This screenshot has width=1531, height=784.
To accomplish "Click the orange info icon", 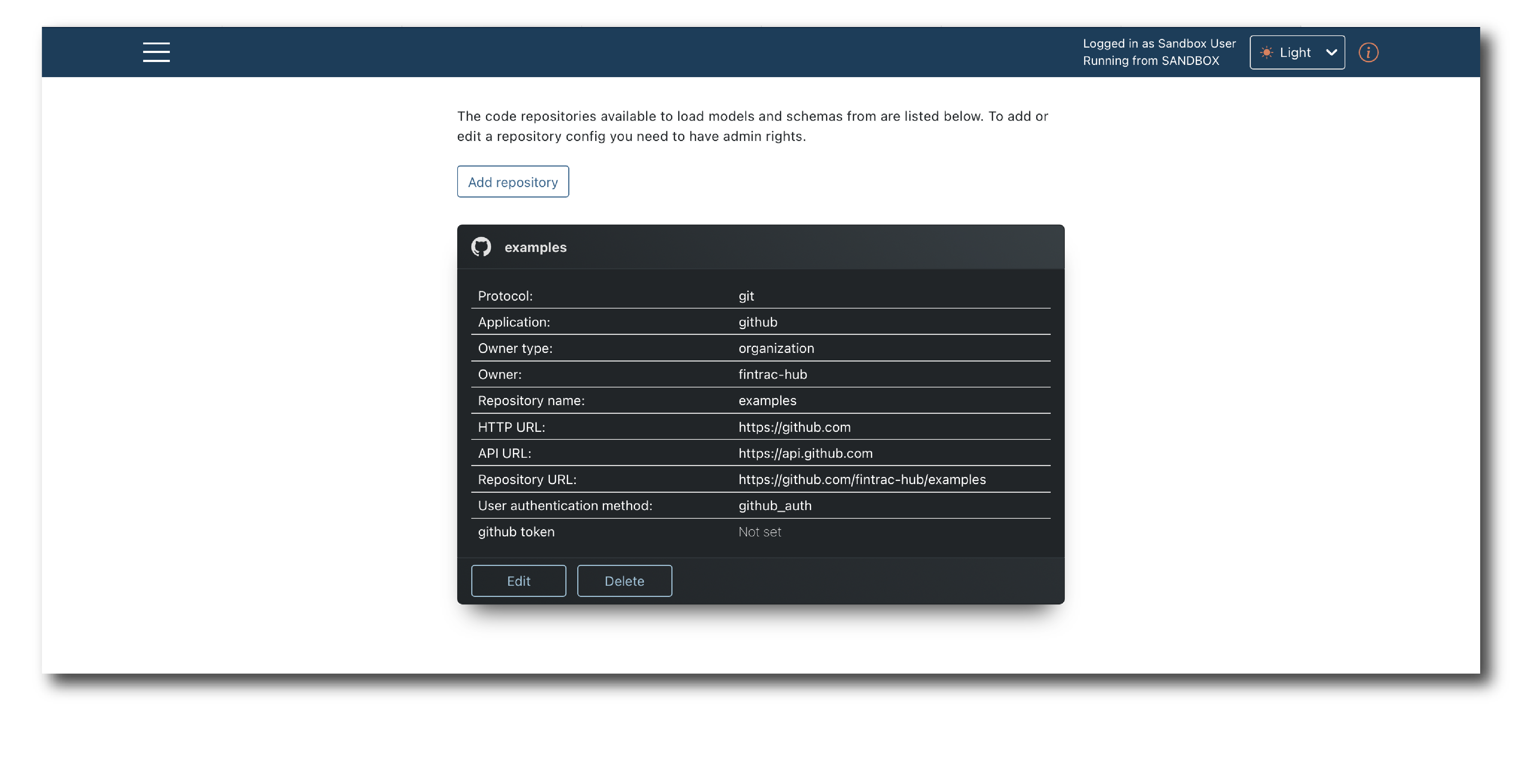I will tap(1368, 52).
